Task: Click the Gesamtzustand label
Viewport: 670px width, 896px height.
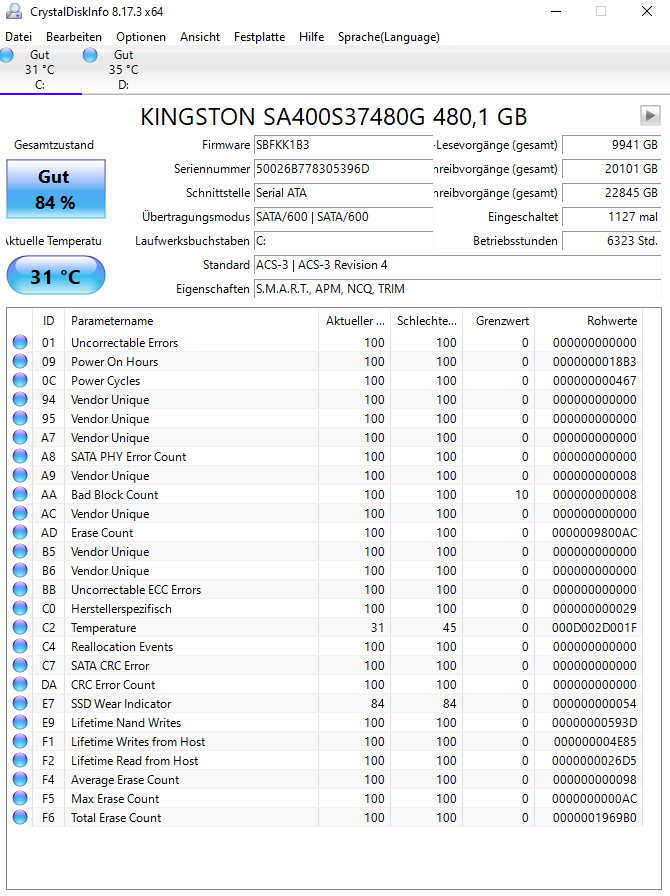Action: 54,145
